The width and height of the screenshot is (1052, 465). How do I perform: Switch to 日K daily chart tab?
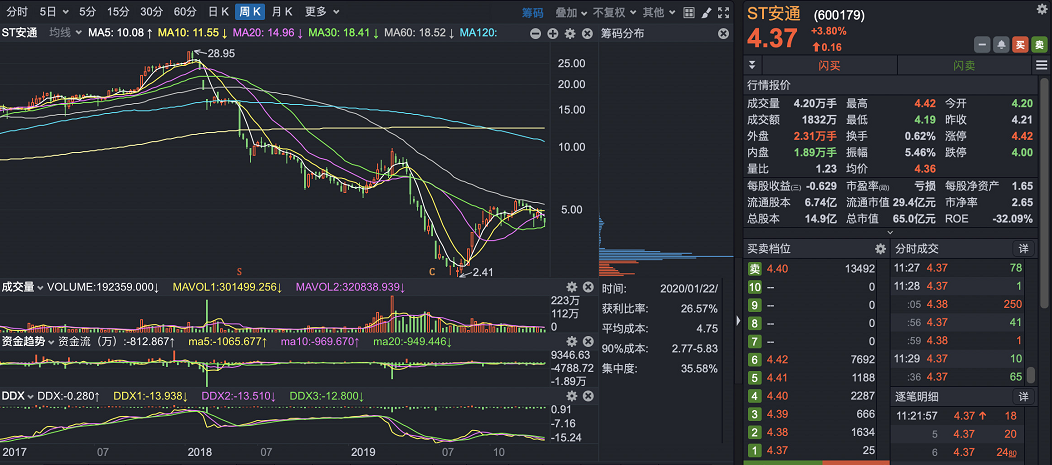(217, 12)
